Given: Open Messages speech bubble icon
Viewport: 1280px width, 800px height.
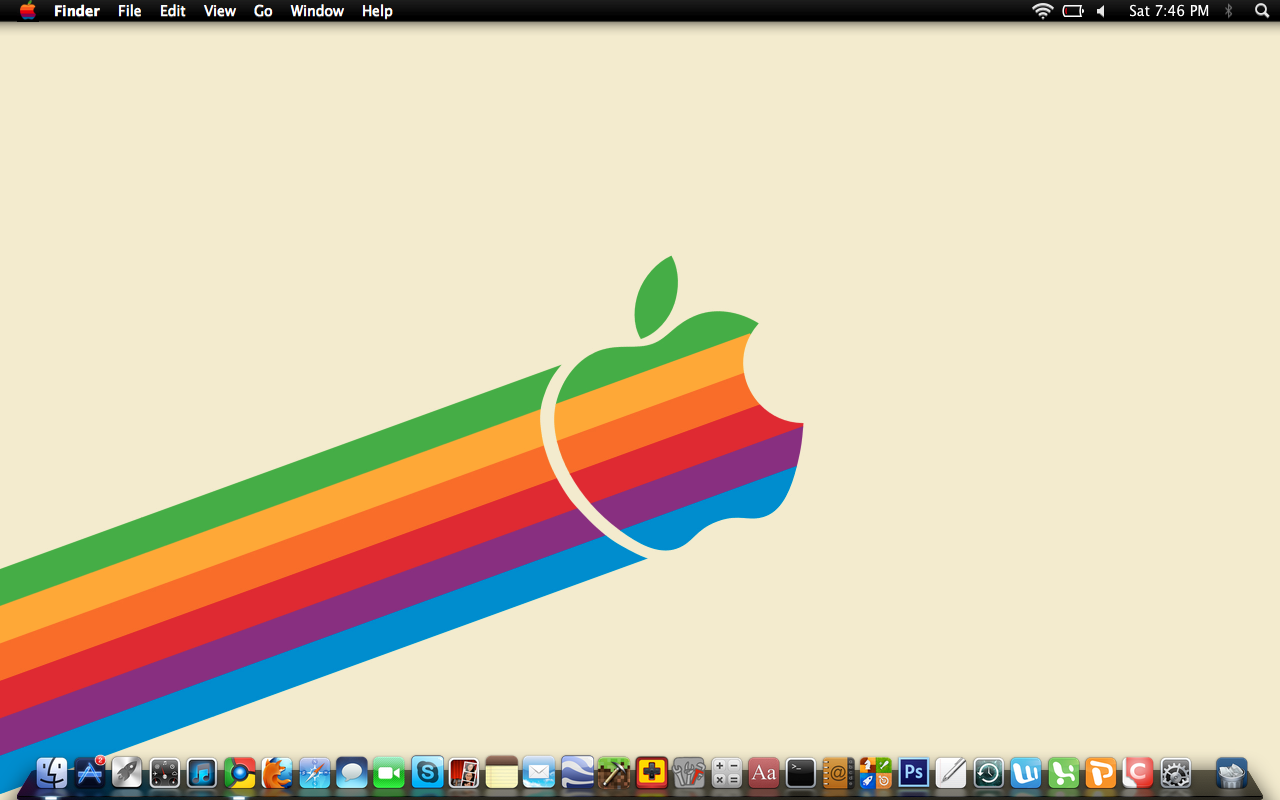Looking at the screenshot, I should tap(352, 773).
